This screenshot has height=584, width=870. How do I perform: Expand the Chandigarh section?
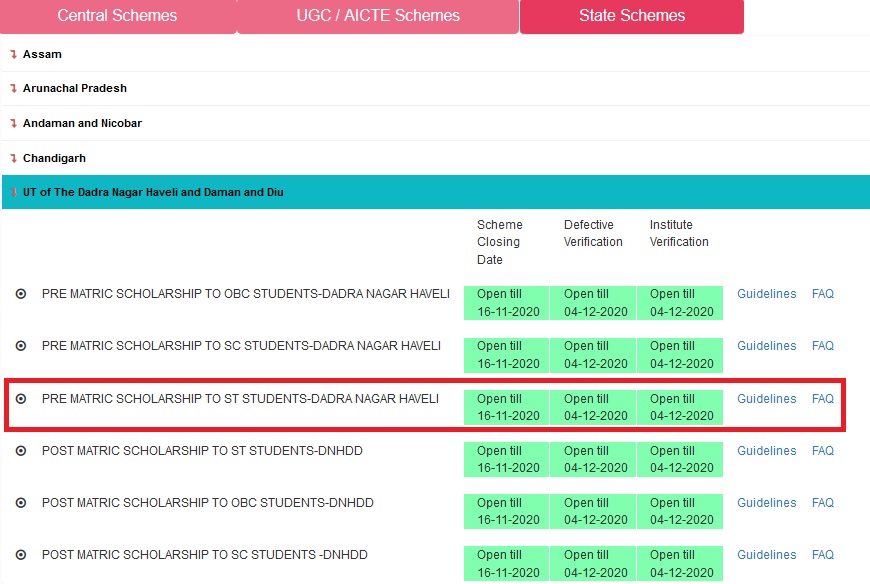pyautogui.click(x=436, y=158)
